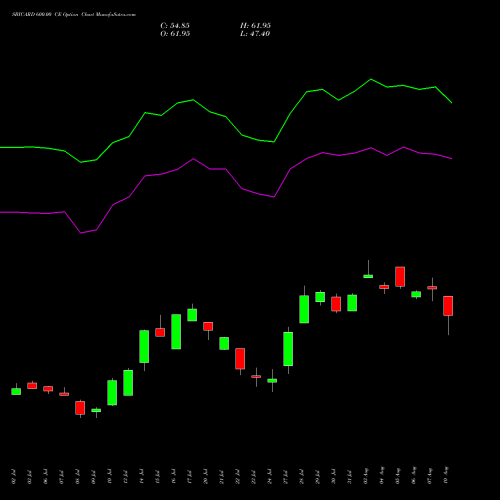Image resolution: width=500 pixels, height=500 pixels.
Task: Click the close value C: 54.85
Action: [x=175, y=26]
